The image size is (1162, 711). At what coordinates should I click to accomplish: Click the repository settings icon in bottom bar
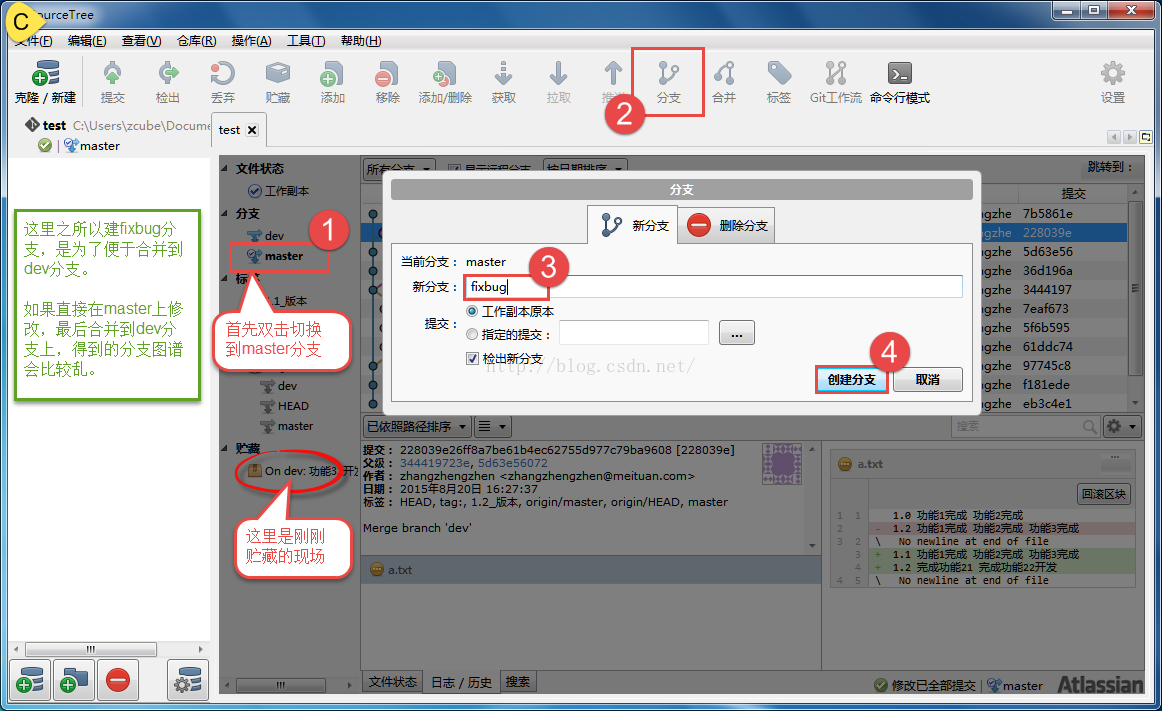pos(187,680)
